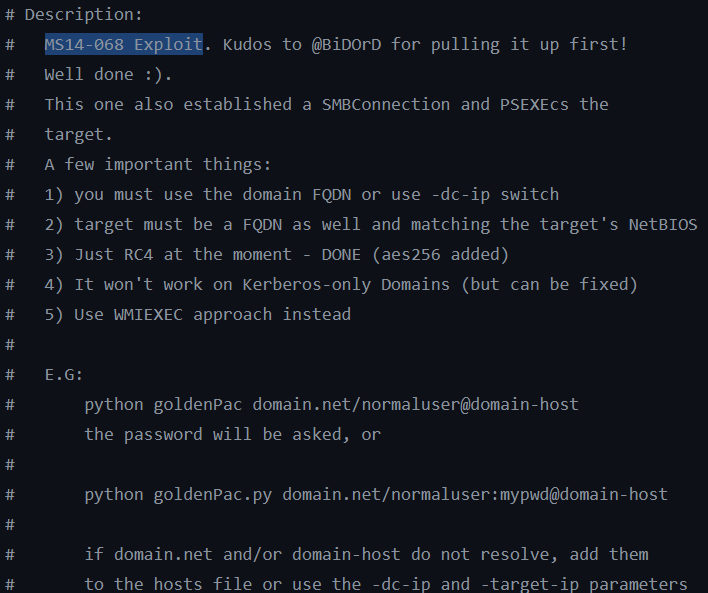708x593 pixels.
Task: Click '(aes256 added)' in item 3
Action: click(x=440, y=254)
